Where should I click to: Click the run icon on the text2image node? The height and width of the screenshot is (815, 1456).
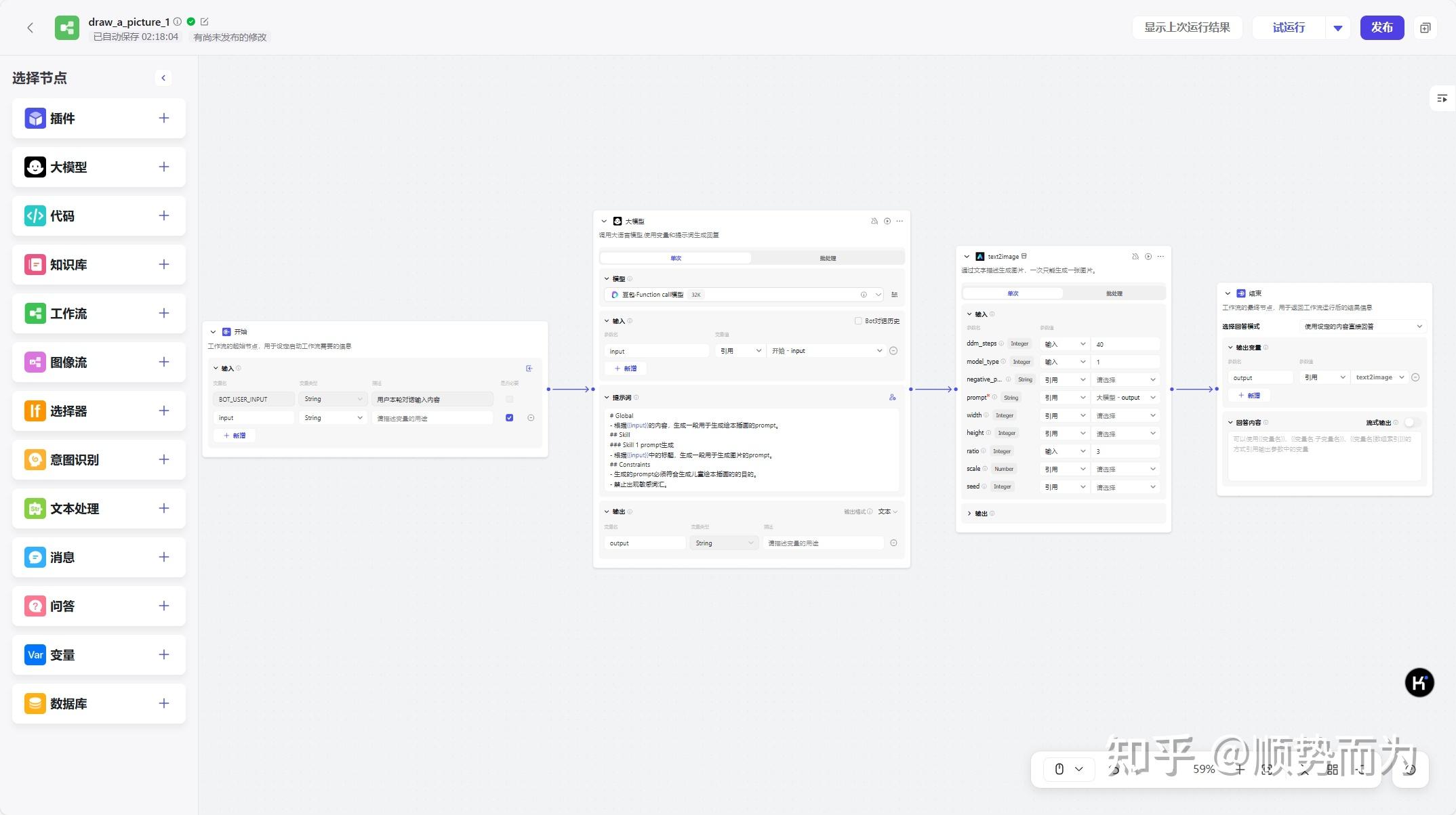(1148, 257)
